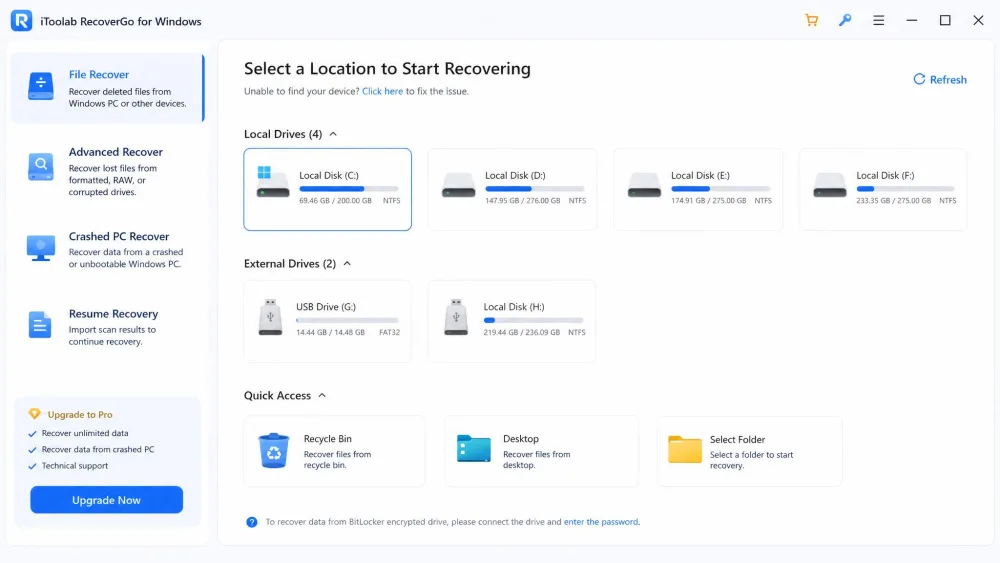1000x563 pixels.
Task: Click the yellow Select Folder icon
Action: click(685, 449)
